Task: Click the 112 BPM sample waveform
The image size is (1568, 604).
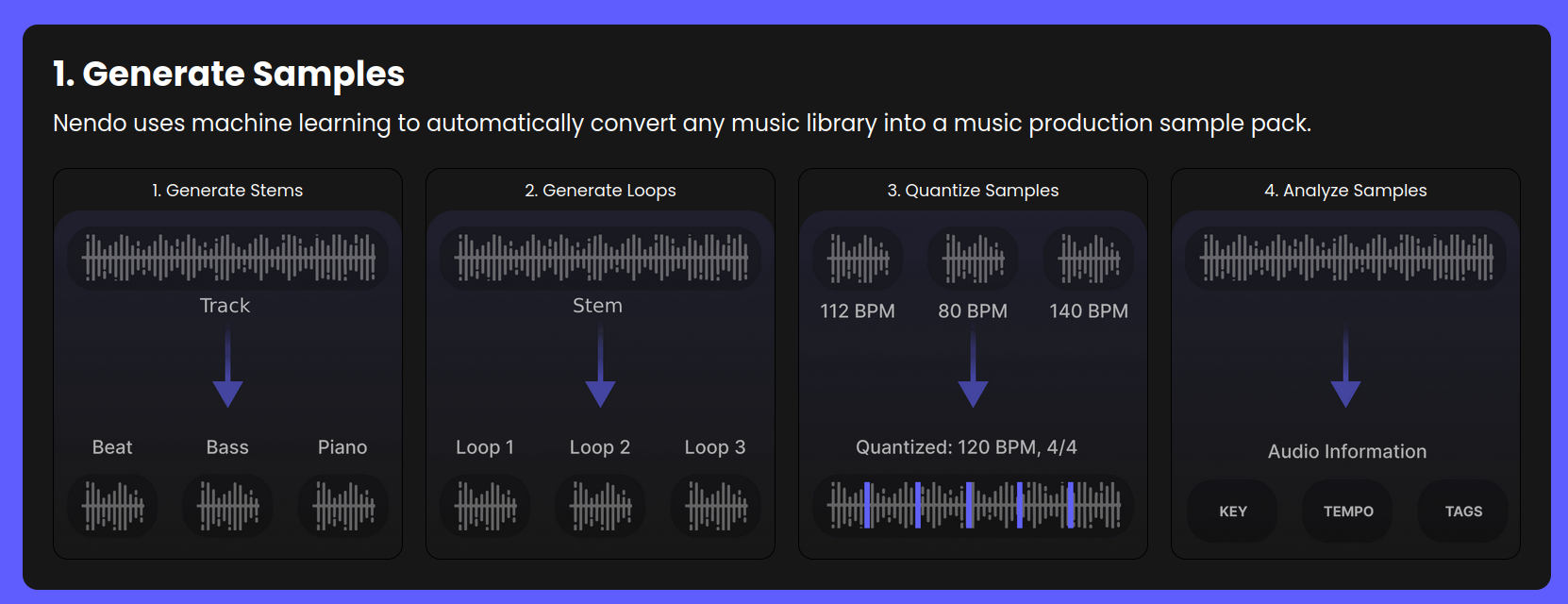Action: click(x=858, y=258)
